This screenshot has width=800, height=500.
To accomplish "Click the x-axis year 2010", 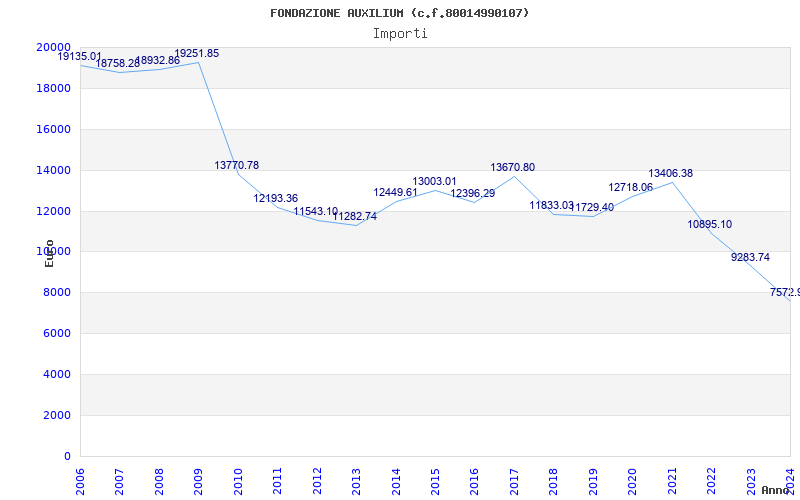I will click(238, 481).
